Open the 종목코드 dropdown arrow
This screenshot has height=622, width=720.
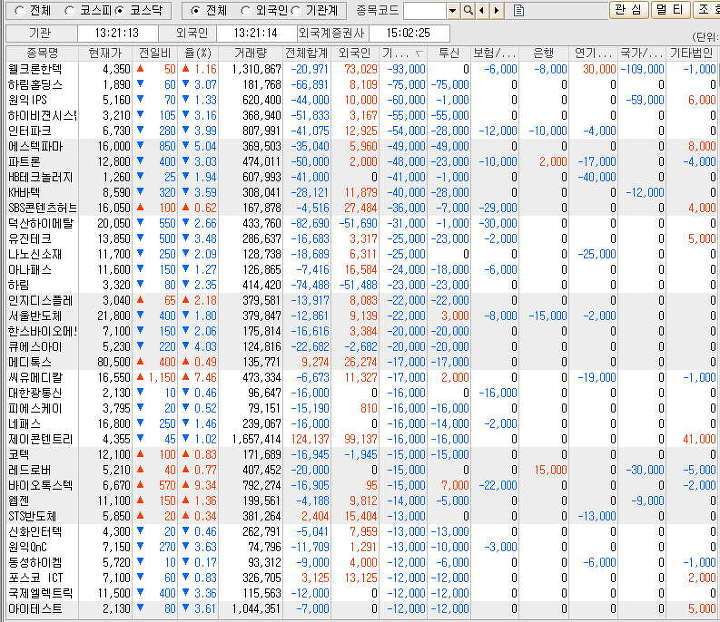coord(453,10)
